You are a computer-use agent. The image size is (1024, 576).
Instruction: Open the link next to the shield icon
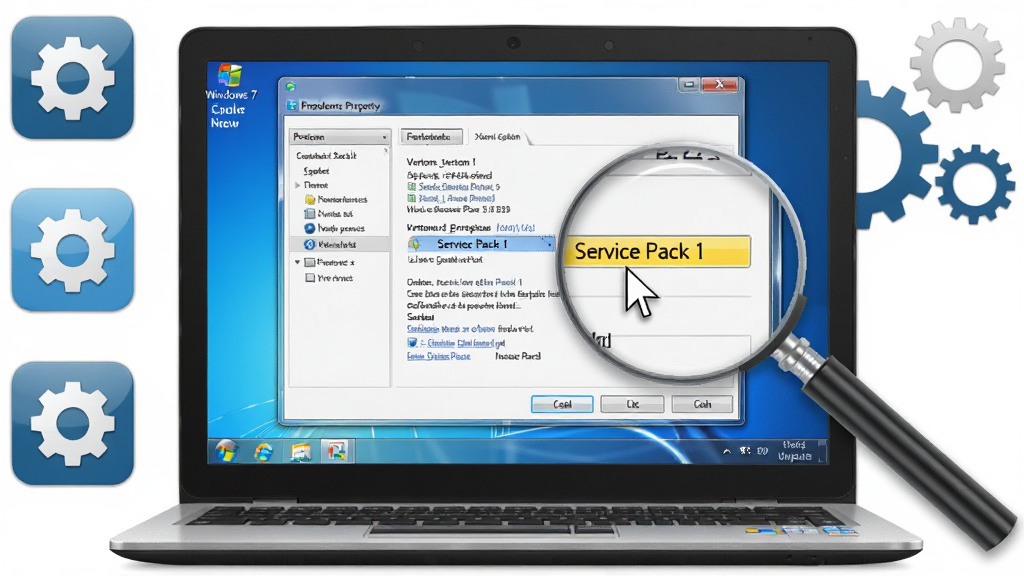tap(462, 343)
